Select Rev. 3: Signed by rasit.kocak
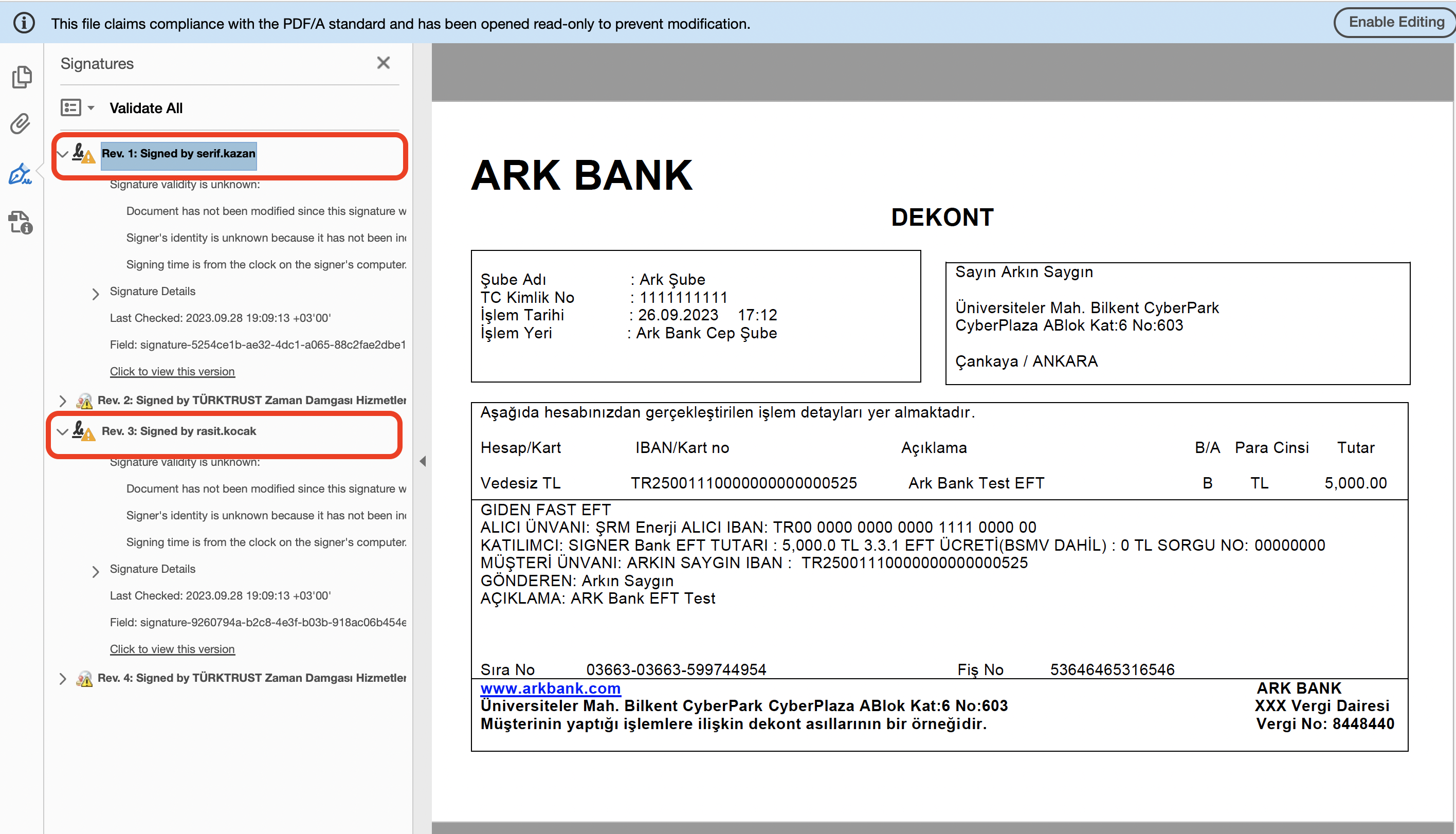The width and height of the screenshot is (1456, 834). [x=178, y=431]
